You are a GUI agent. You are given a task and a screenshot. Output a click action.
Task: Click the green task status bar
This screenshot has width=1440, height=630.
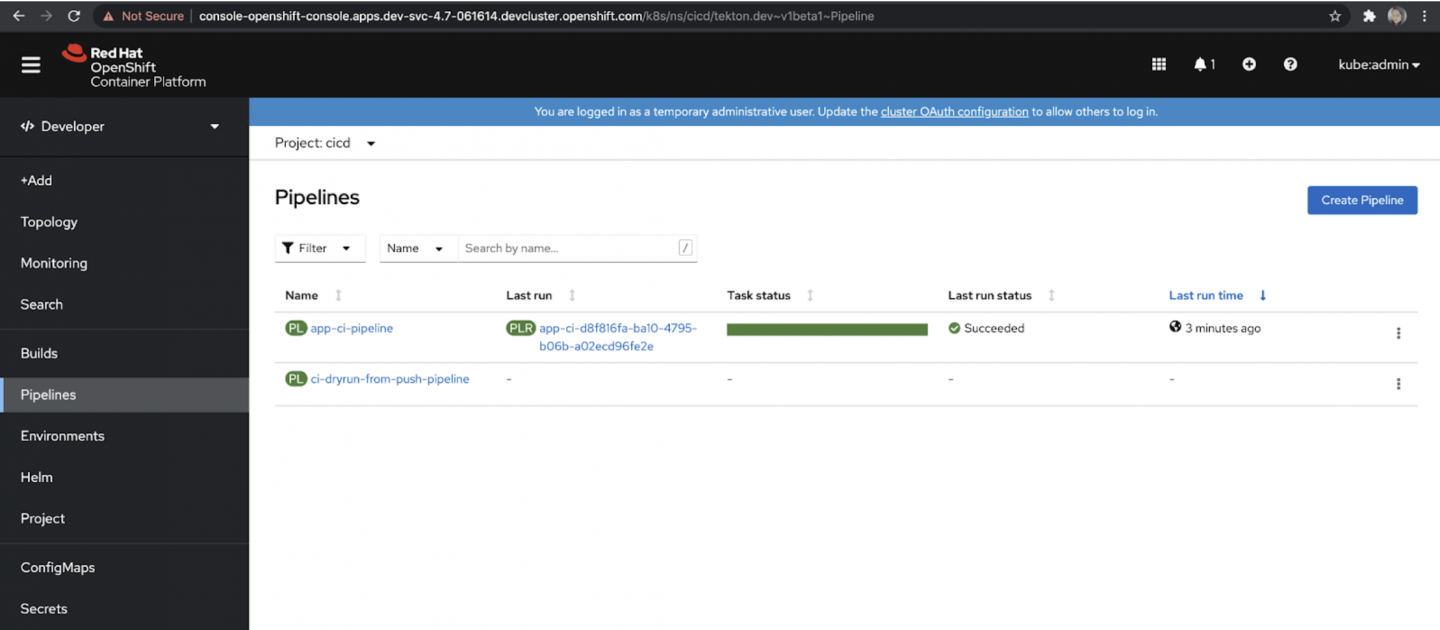tap(827, 329)
